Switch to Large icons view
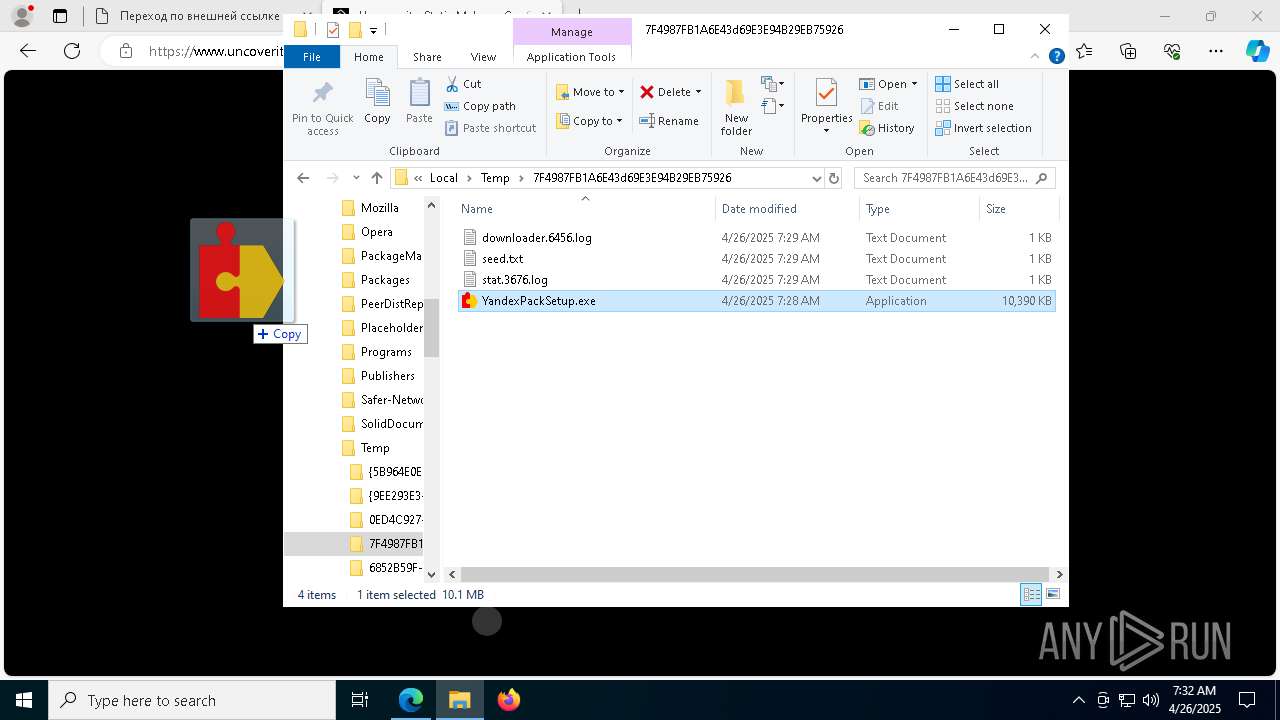Image resolution: width=1280 pixels, height=720 pixels. coord(1052,595)
